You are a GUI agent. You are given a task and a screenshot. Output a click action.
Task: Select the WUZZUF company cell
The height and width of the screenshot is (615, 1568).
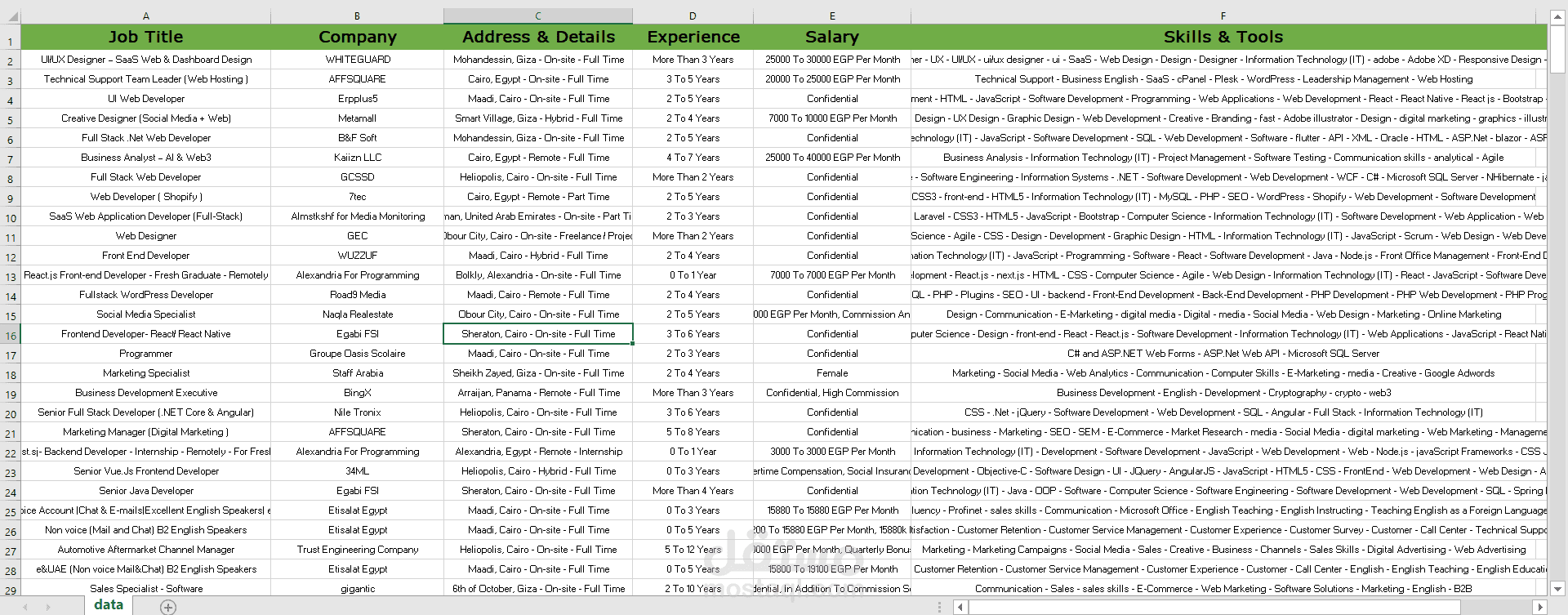pyautogui.click(x=358, y=256)
